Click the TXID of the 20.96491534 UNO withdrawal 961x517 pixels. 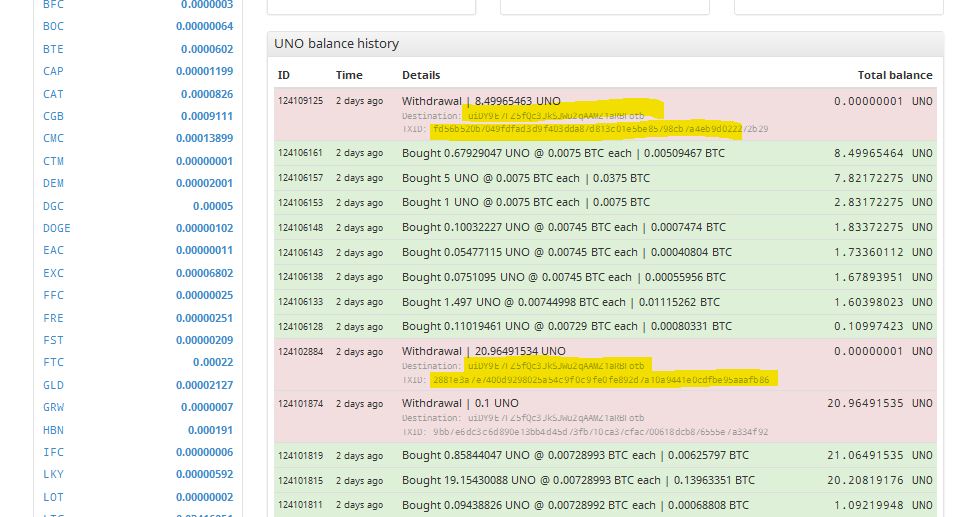(601, 380)
